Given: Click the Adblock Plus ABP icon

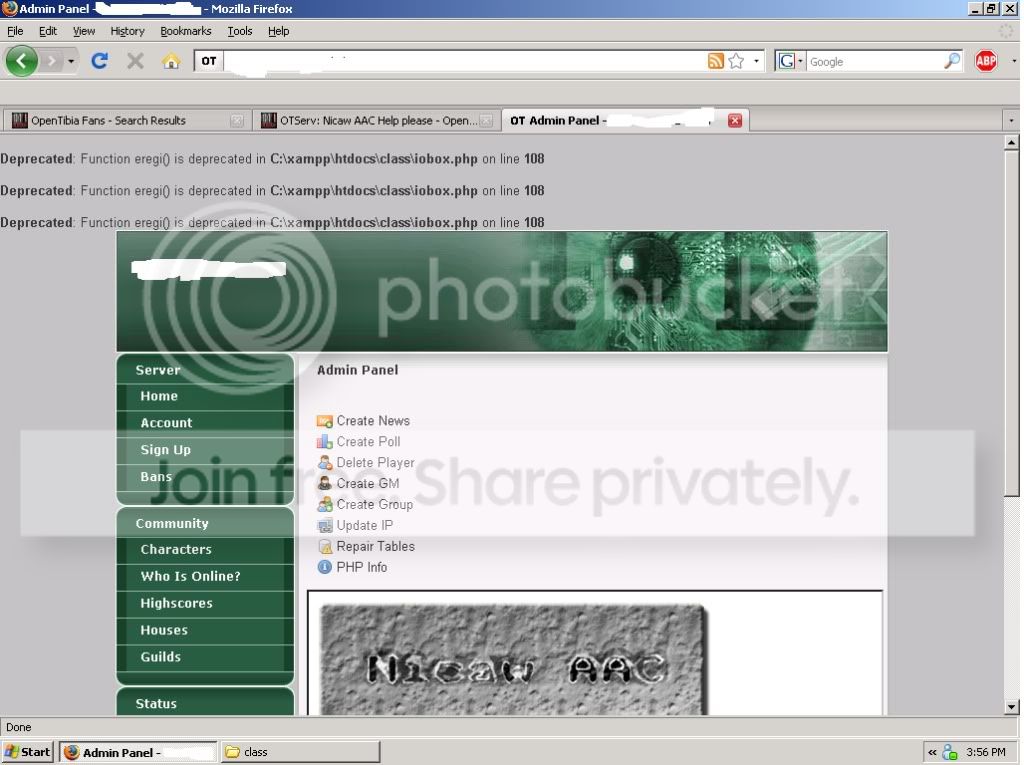Looking at the screenshot, I should point(985,61).
